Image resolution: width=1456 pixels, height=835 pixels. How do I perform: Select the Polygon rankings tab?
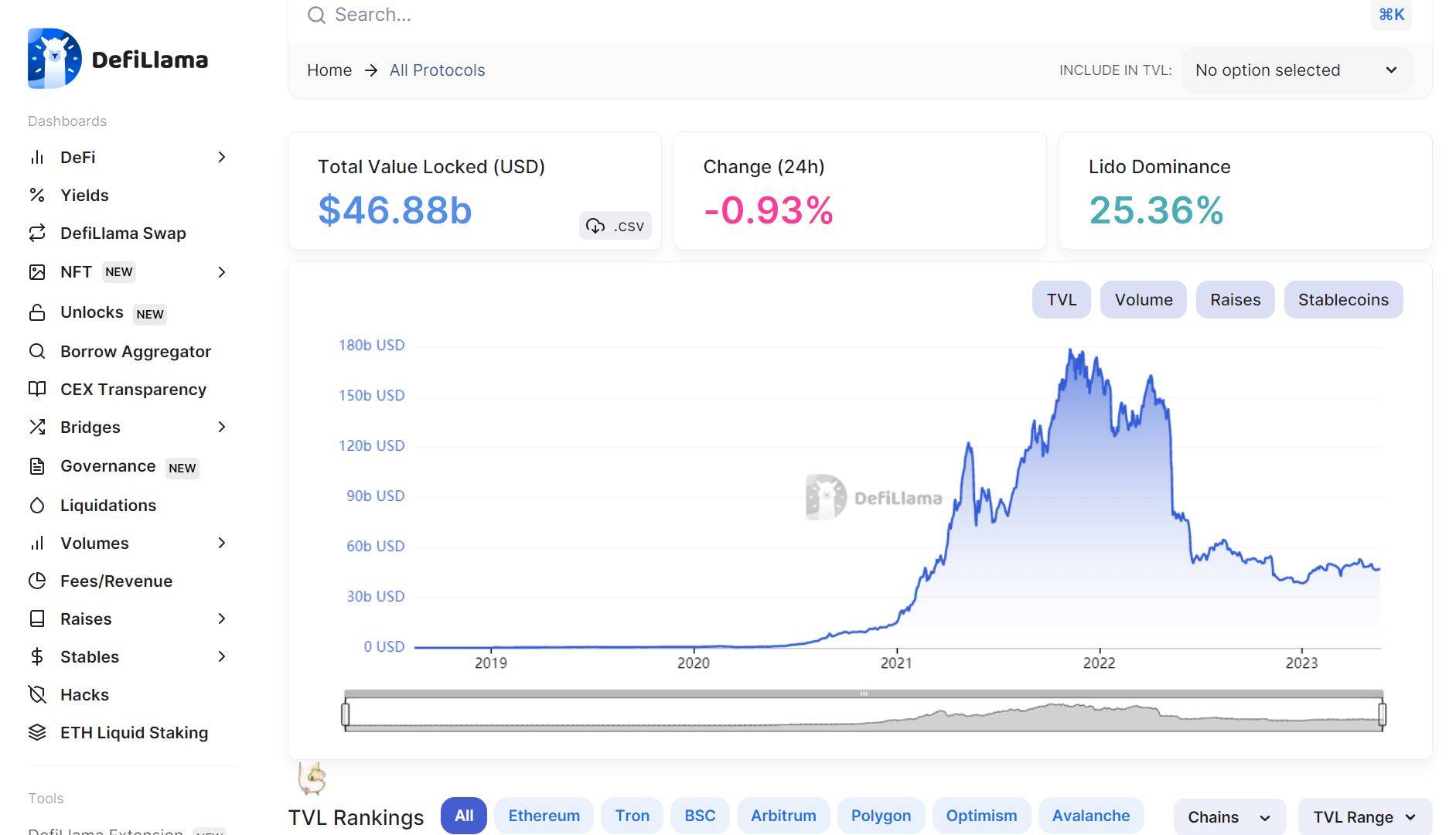coord(881,816)
